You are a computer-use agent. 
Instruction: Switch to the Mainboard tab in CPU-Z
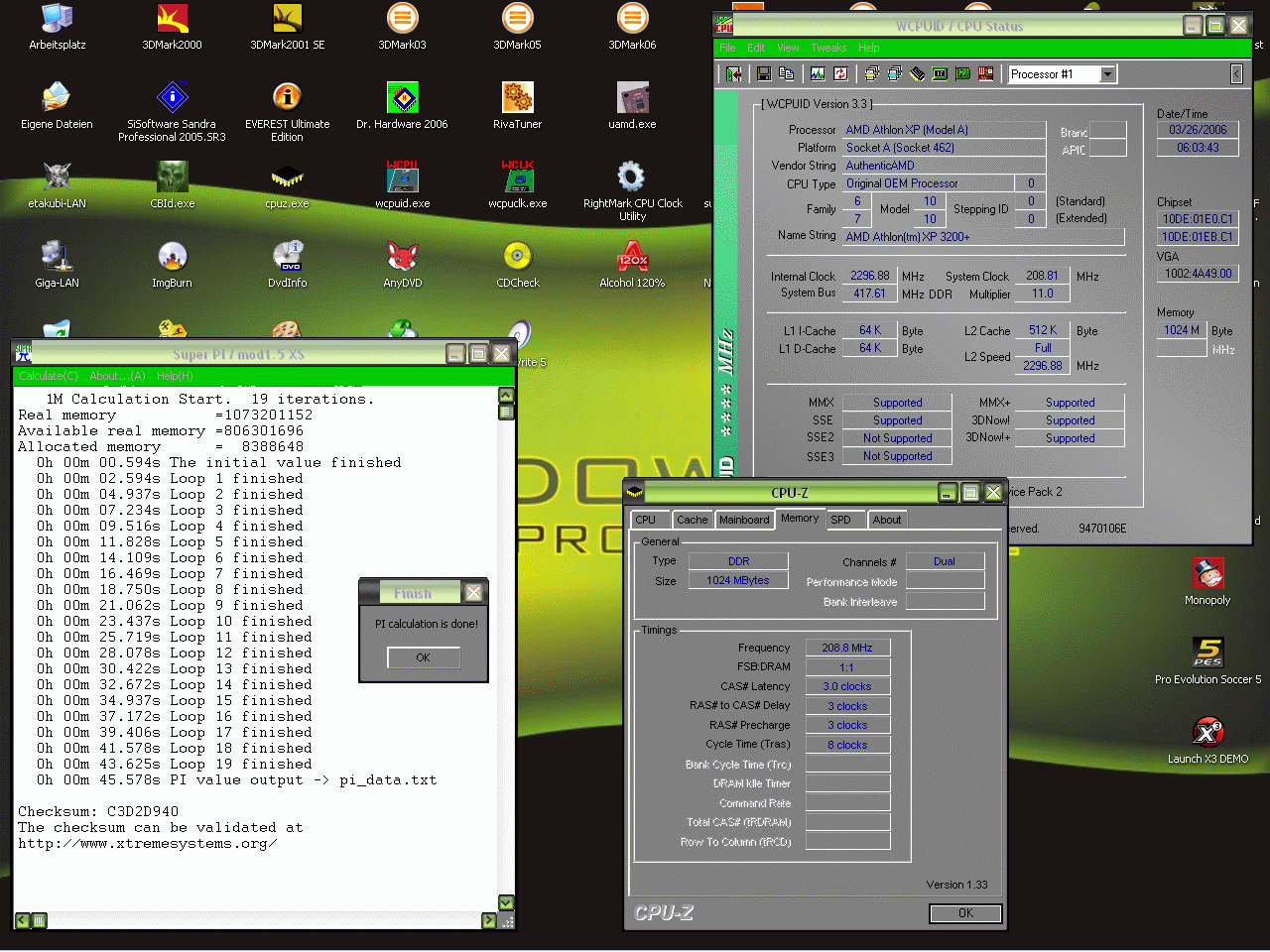coord(744,520)
